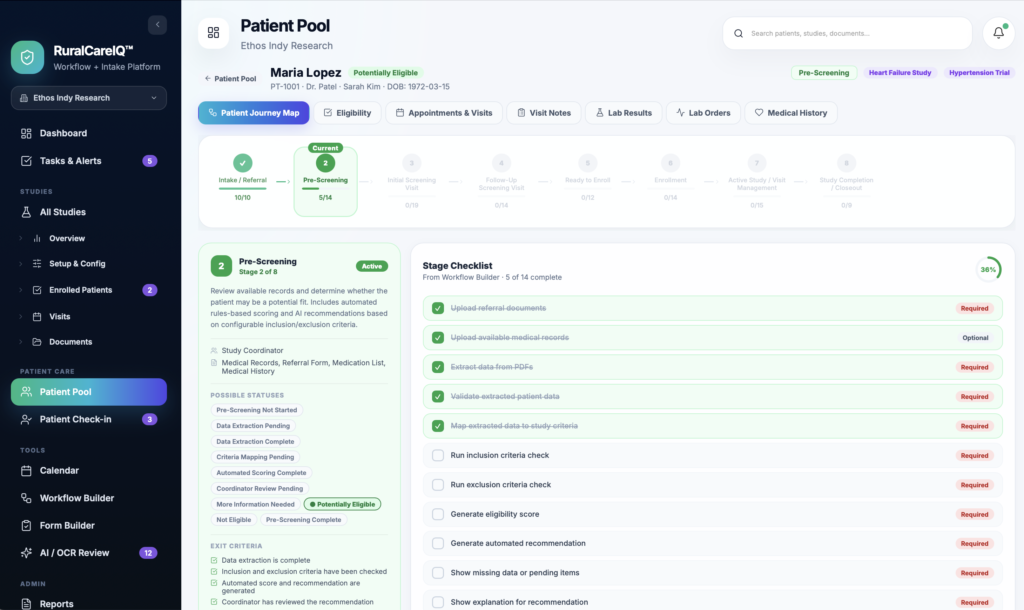Open the Appointments & Visits tab

point(444,113)
